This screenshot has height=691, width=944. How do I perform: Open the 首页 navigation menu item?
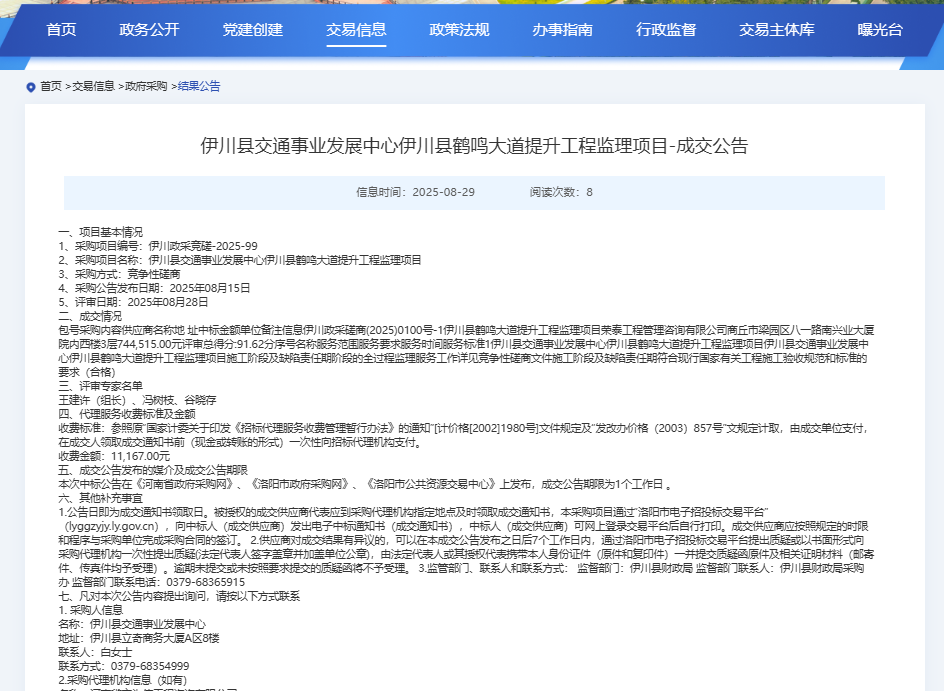(x=61, y=29)
